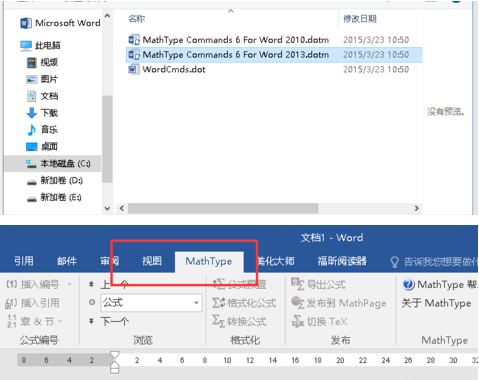Open the 音乐 music note icon
The height and width of the screenshot is (380, 479).
tap(31, 130)
